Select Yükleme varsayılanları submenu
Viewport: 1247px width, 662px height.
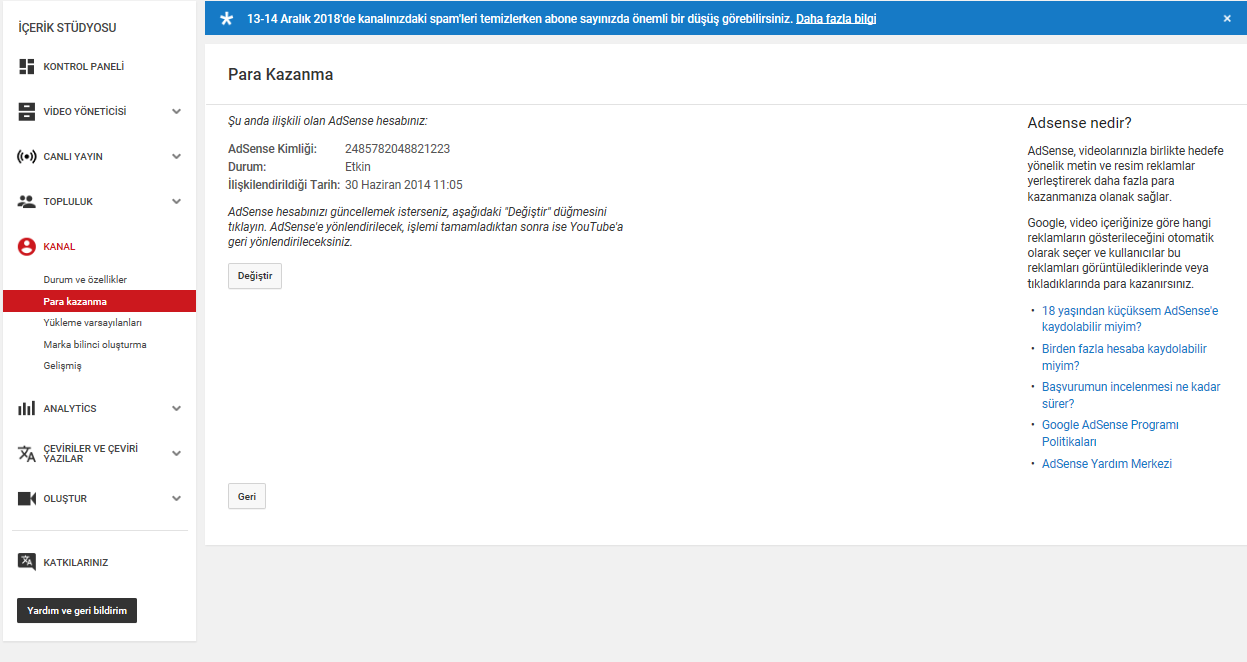point(93,323)
